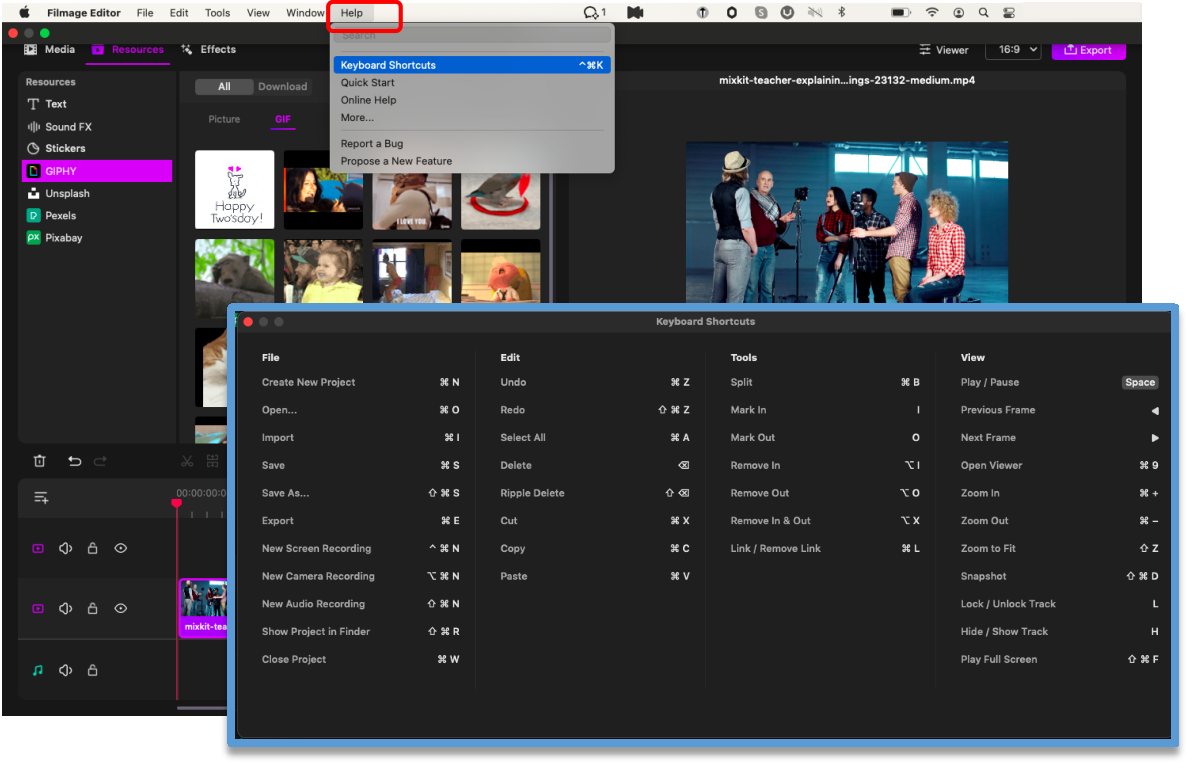Open Pexels resource source
1197x774 pixels.
point(60,216)
